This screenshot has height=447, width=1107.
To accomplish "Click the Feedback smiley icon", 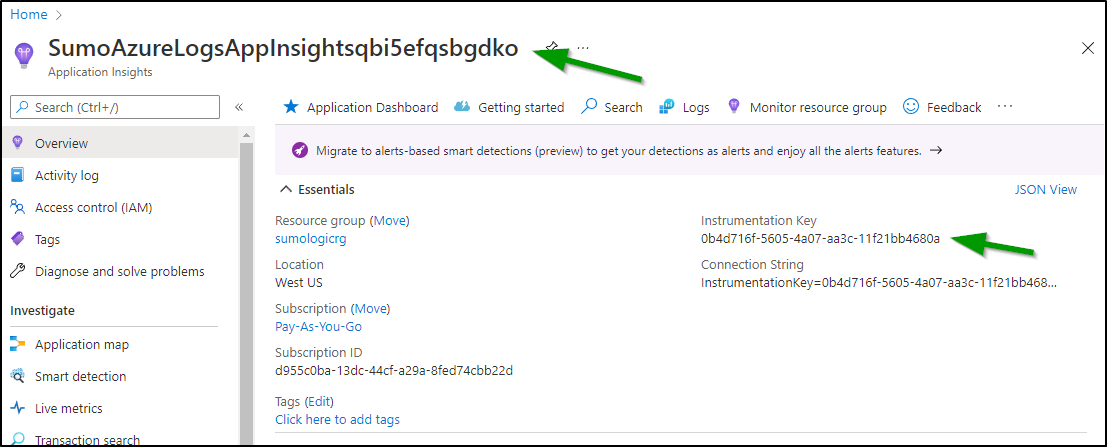I will pos(911,107).
